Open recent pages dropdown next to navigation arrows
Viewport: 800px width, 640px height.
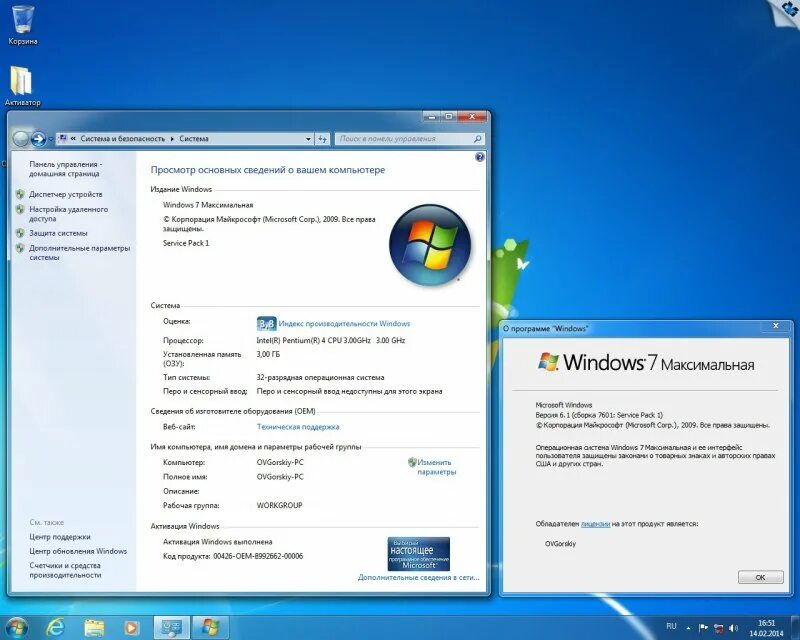(x=51, y=139)
